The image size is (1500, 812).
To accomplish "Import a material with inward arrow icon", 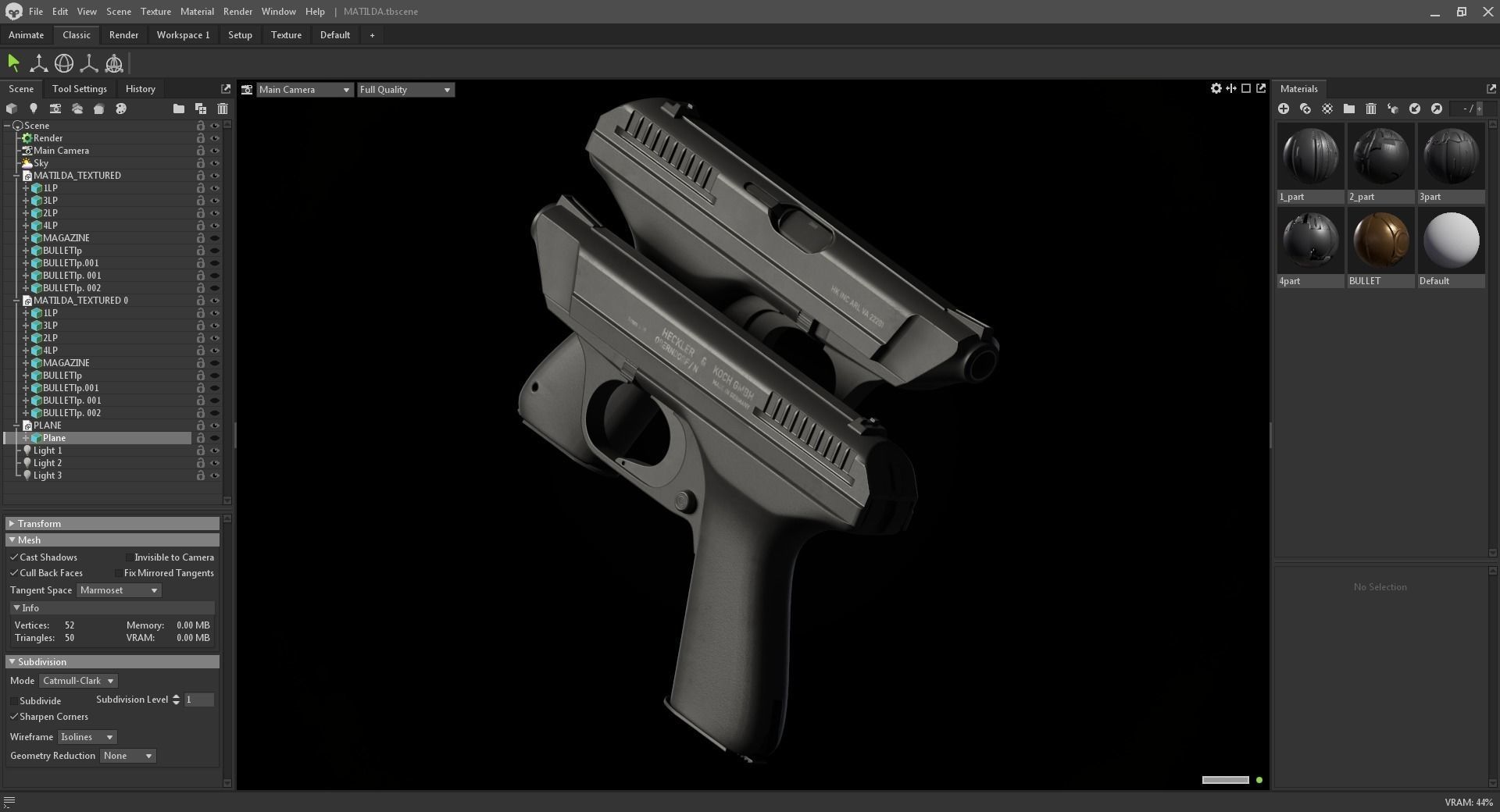I will (1415, 109).
